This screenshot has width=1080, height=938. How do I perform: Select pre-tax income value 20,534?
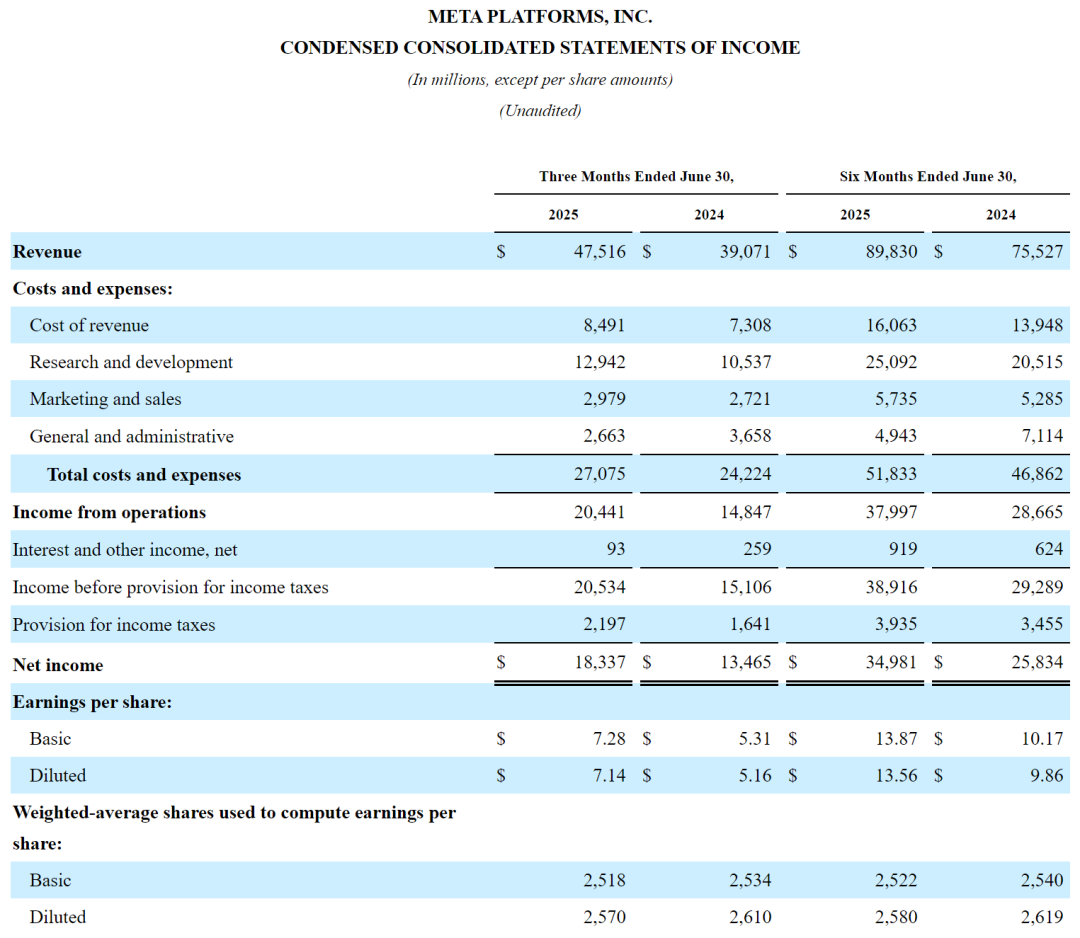pyautogui.click(x=600, y=587)
